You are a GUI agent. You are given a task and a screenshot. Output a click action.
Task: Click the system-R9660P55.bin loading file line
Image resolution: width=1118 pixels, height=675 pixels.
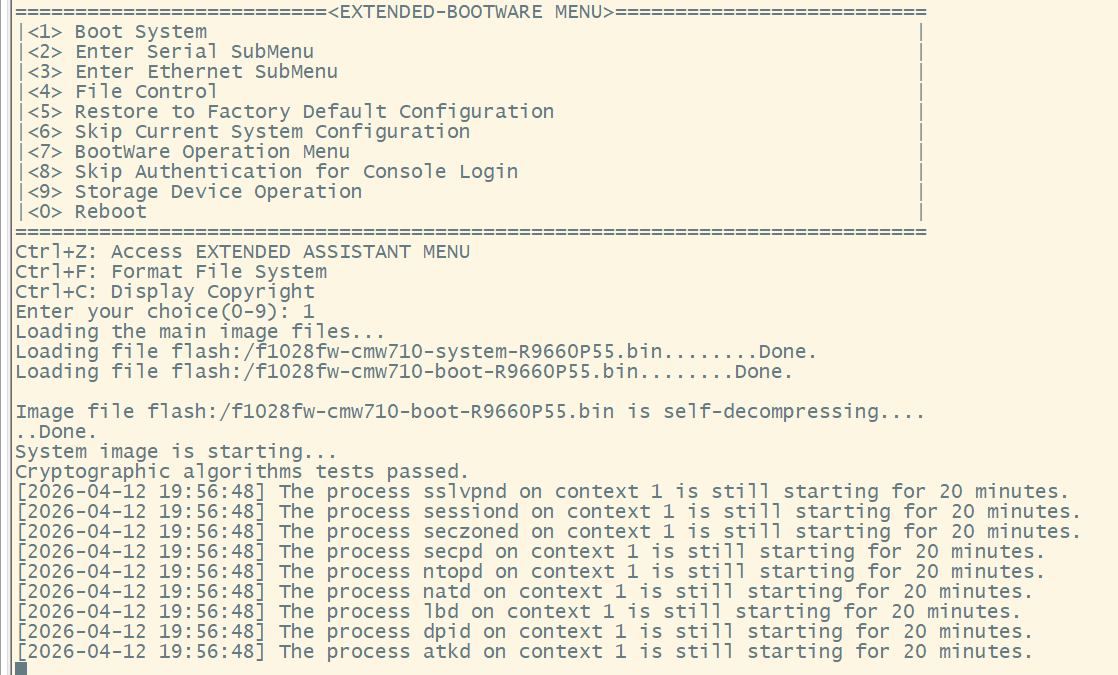(x=416, y=352)
